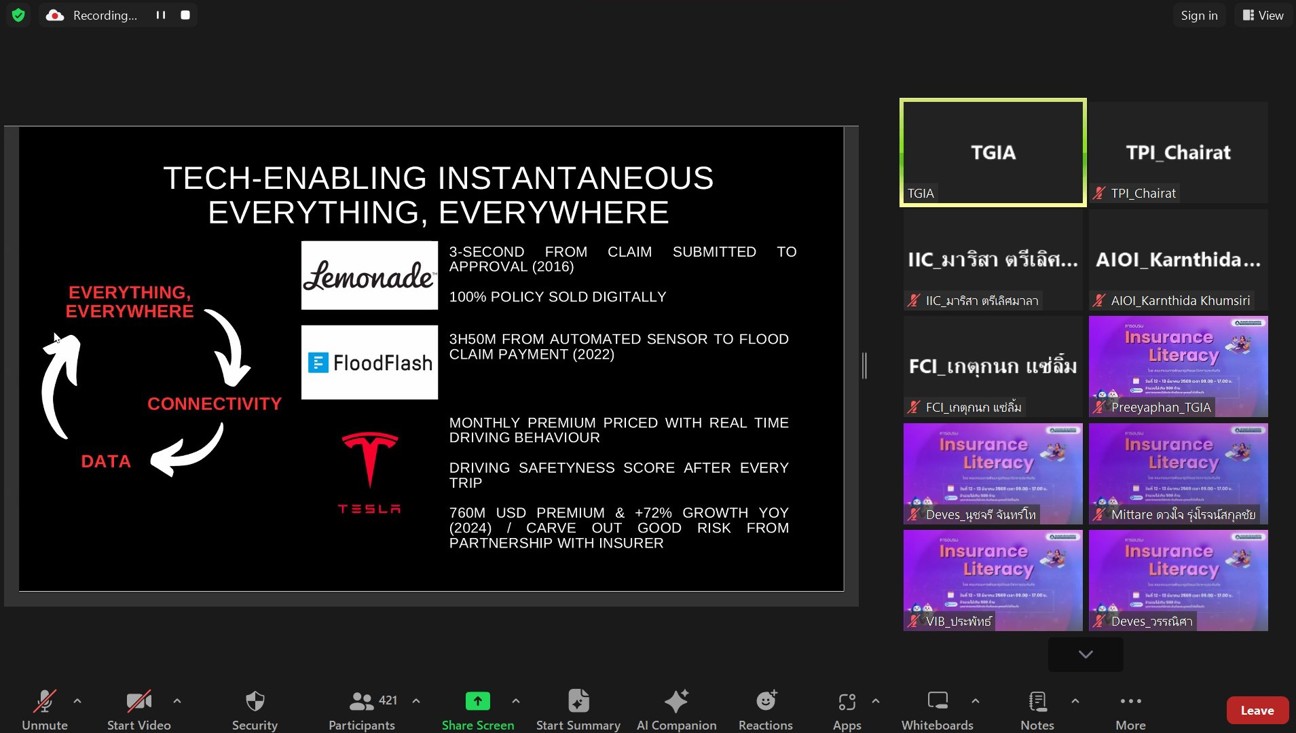Click the red 'DATA' label on slide

(x=106, y=461)
